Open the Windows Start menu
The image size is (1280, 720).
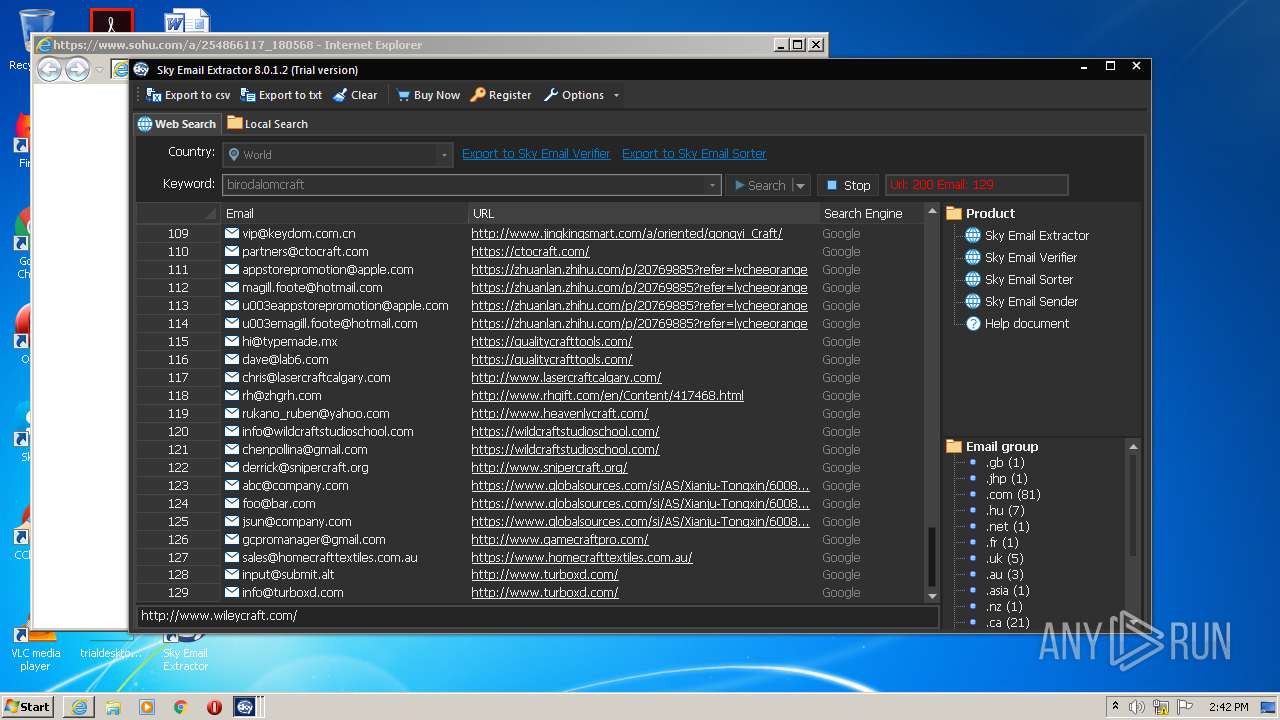[28, 706]
